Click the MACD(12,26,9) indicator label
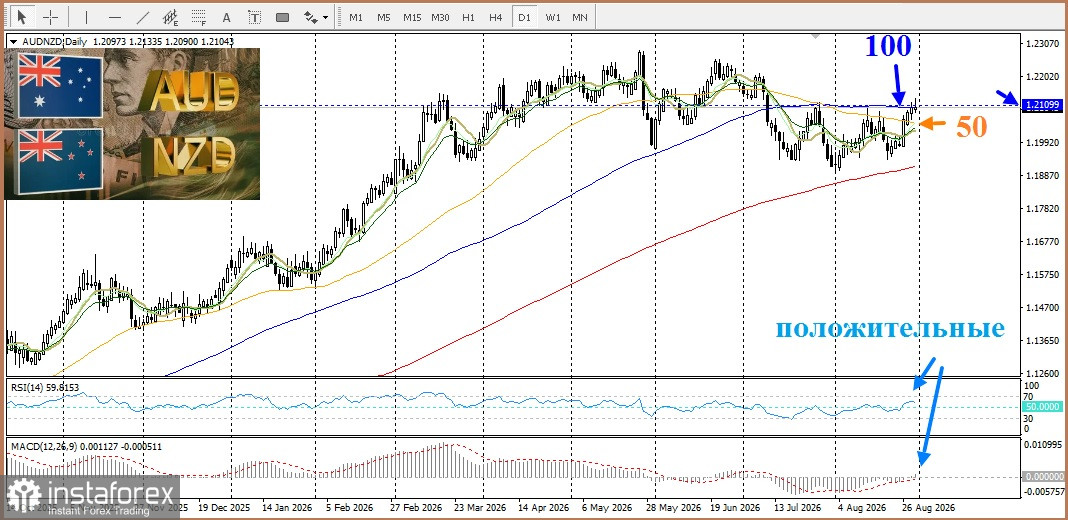Image resolution: width=1068 pixels, height=520 pixels. coord(86,446)
